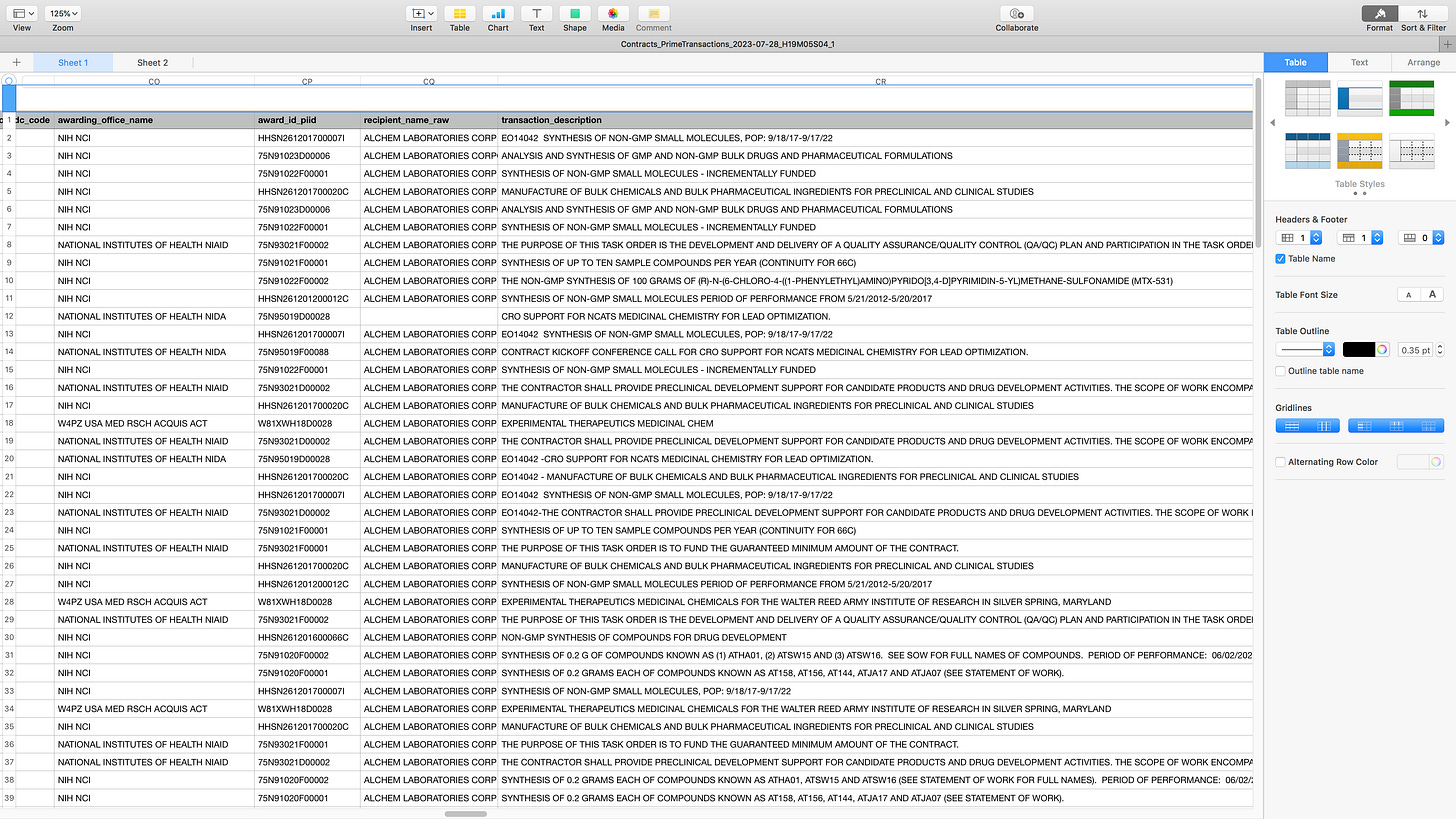Go to next table styles page arrow
Image resolution: width=1456 pixels, height=819 pixels.
point(1447,123)
